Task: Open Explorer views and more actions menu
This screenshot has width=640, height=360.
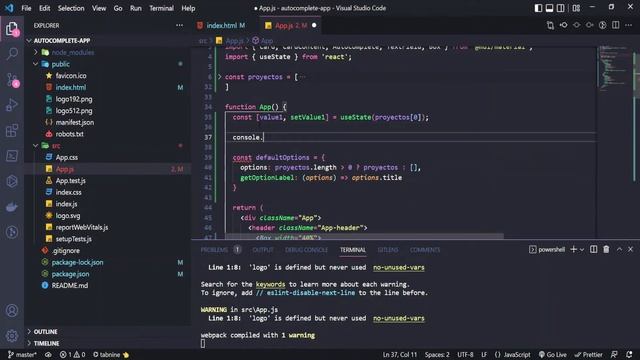Action: click(179, 25)
